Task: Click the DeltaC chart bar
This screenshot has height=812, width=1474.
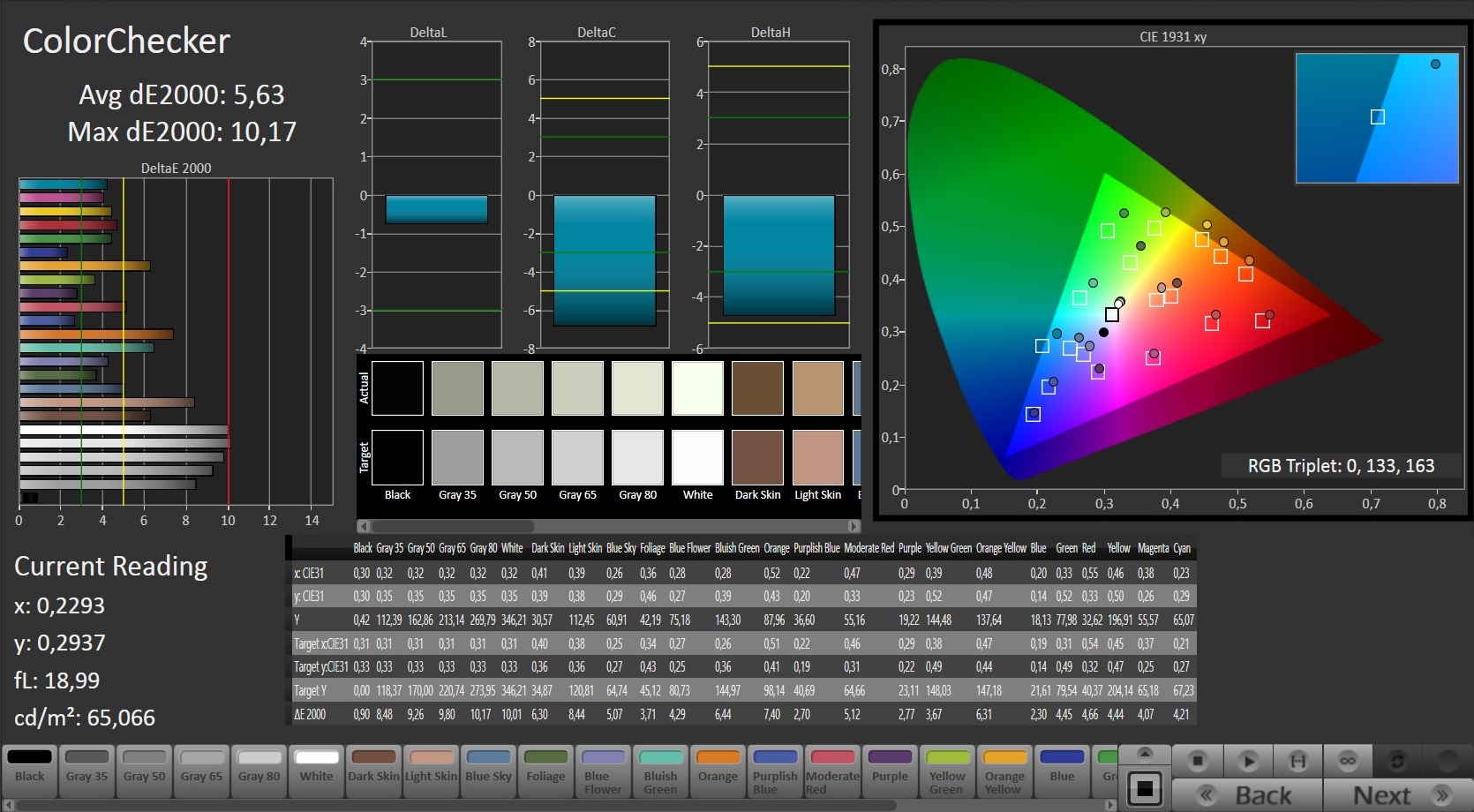Action: 605,260
